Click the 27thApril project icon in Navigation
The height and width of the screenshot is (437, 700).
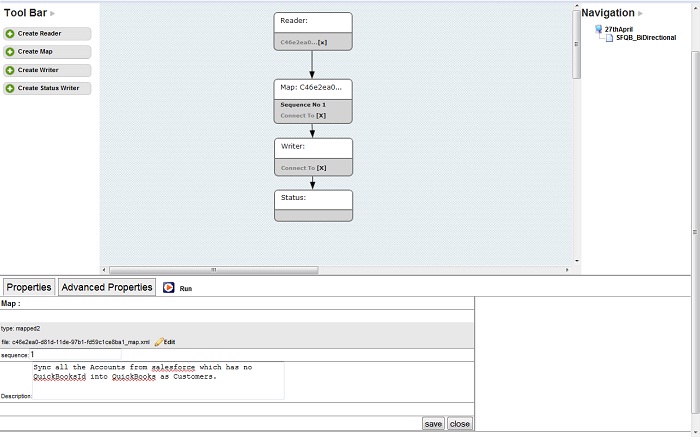pyautogui.click(x=598, y=29)
